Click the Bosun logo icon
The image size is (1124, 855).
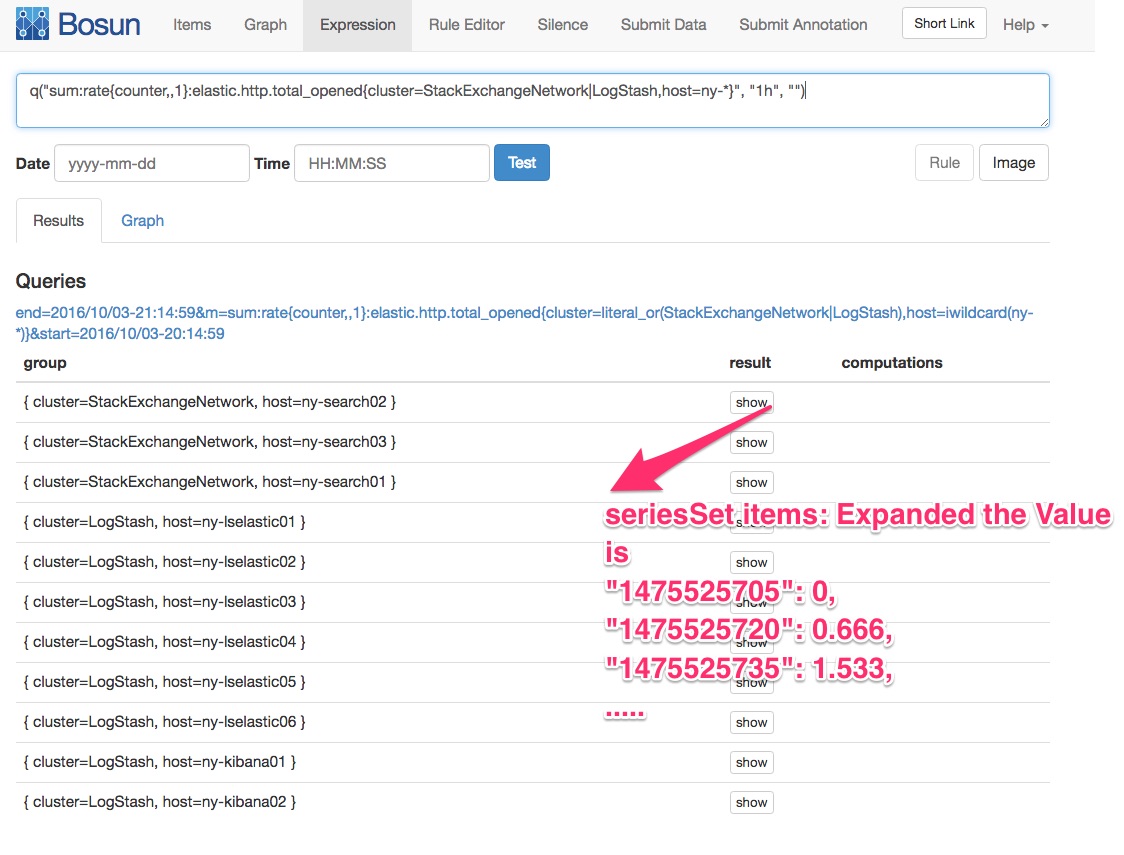pyautogui.click(x=32, y=24)
